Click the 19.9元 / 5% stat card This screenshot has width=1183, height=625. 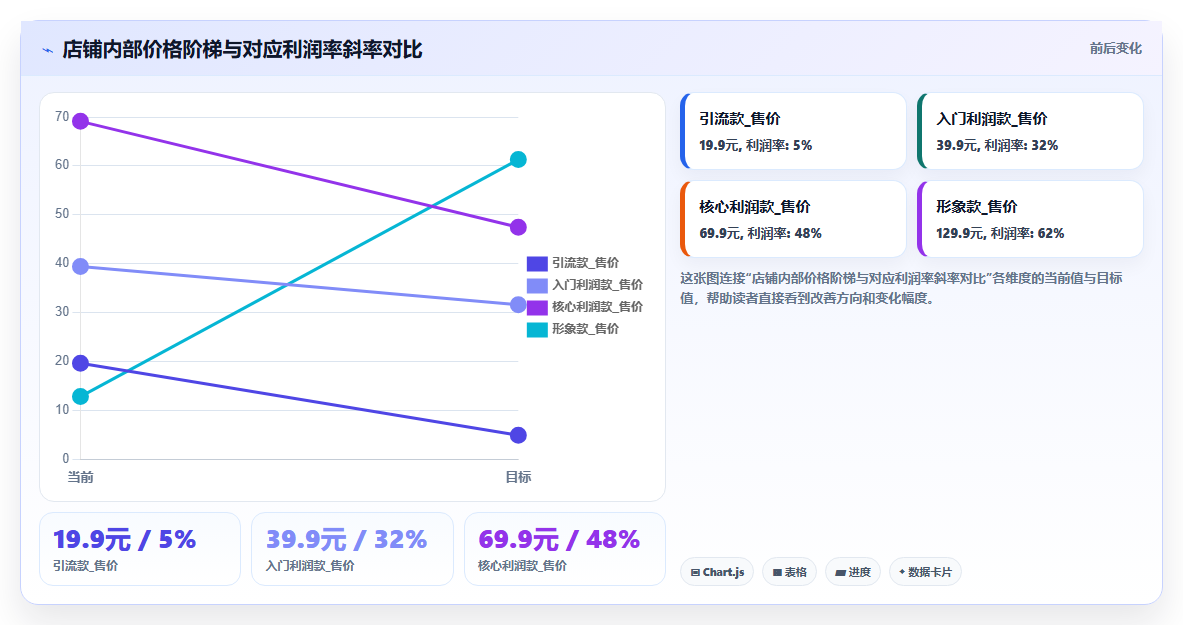point(140,549)
